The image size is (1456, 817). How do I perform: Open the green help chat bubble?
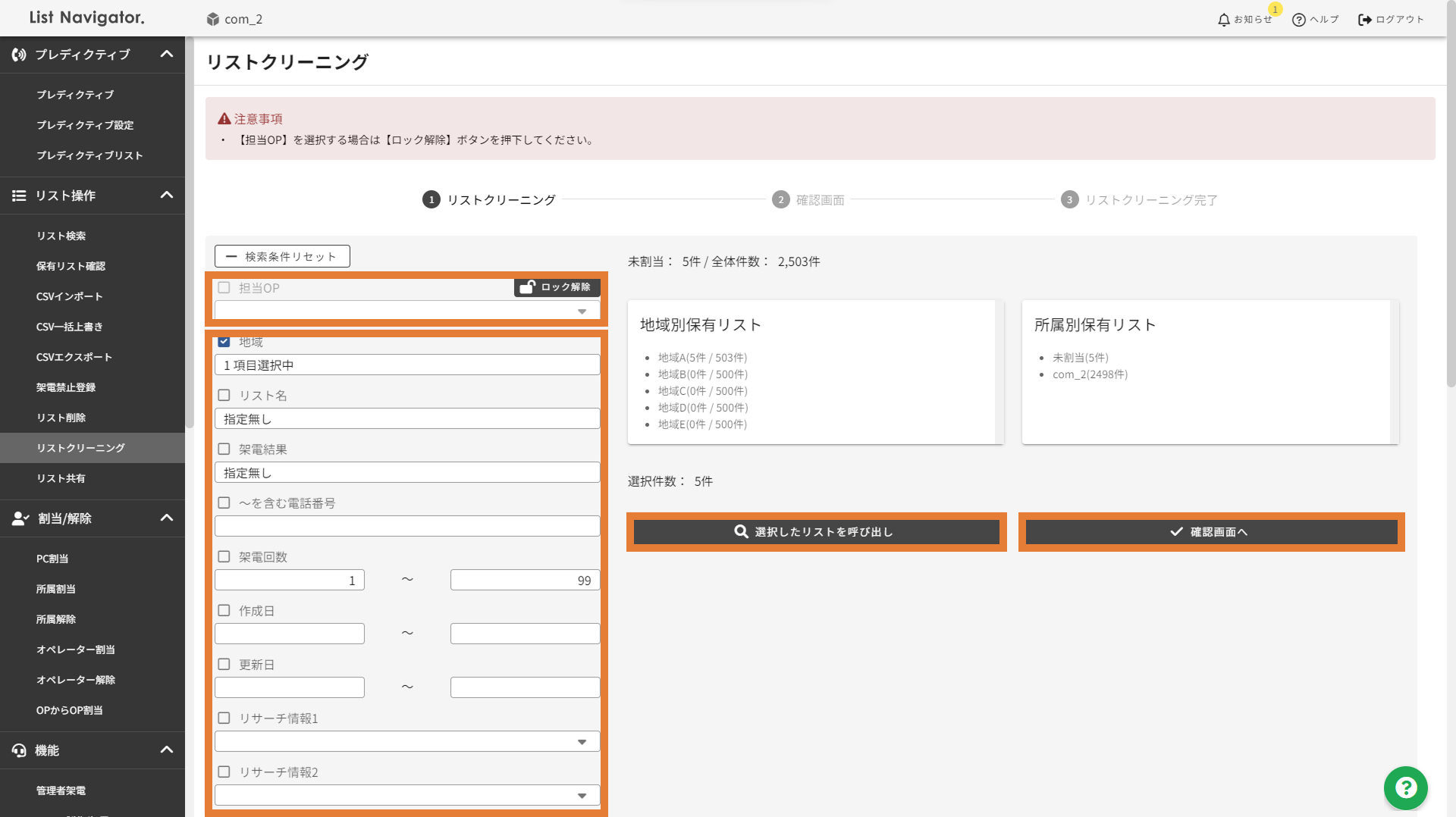point(1405,787)
